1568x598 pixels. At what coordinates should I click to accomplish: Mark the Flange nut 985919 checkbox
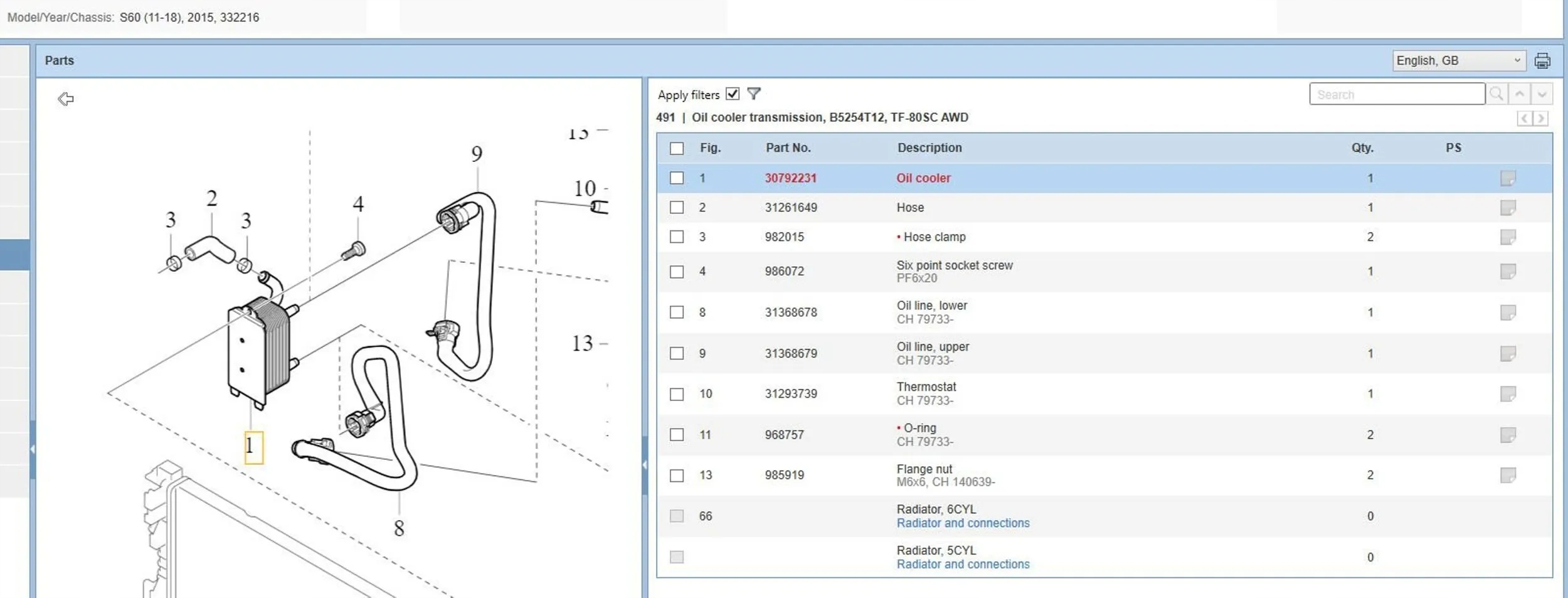(x=676, y=476)
